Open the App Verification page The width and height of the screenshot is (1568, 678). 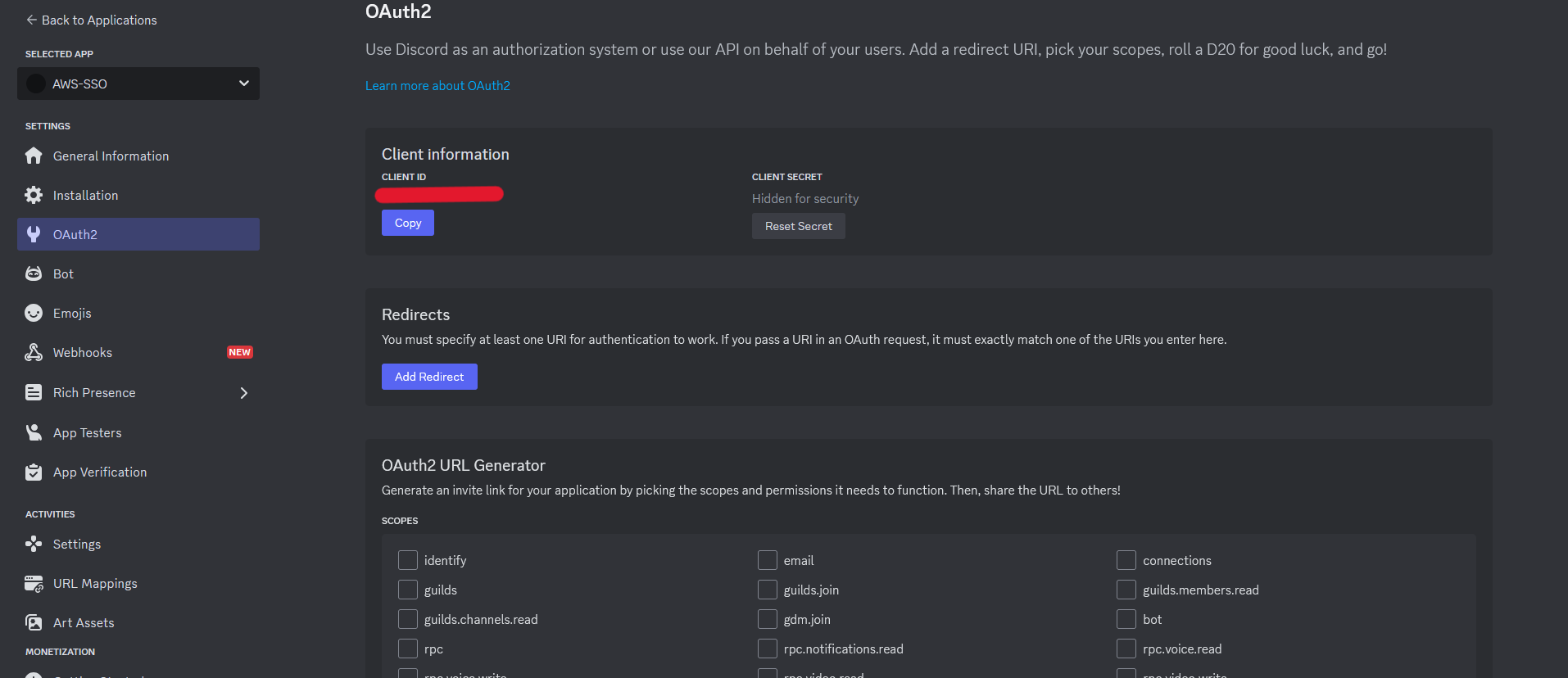pyautogui.click(x=138, y=472)
